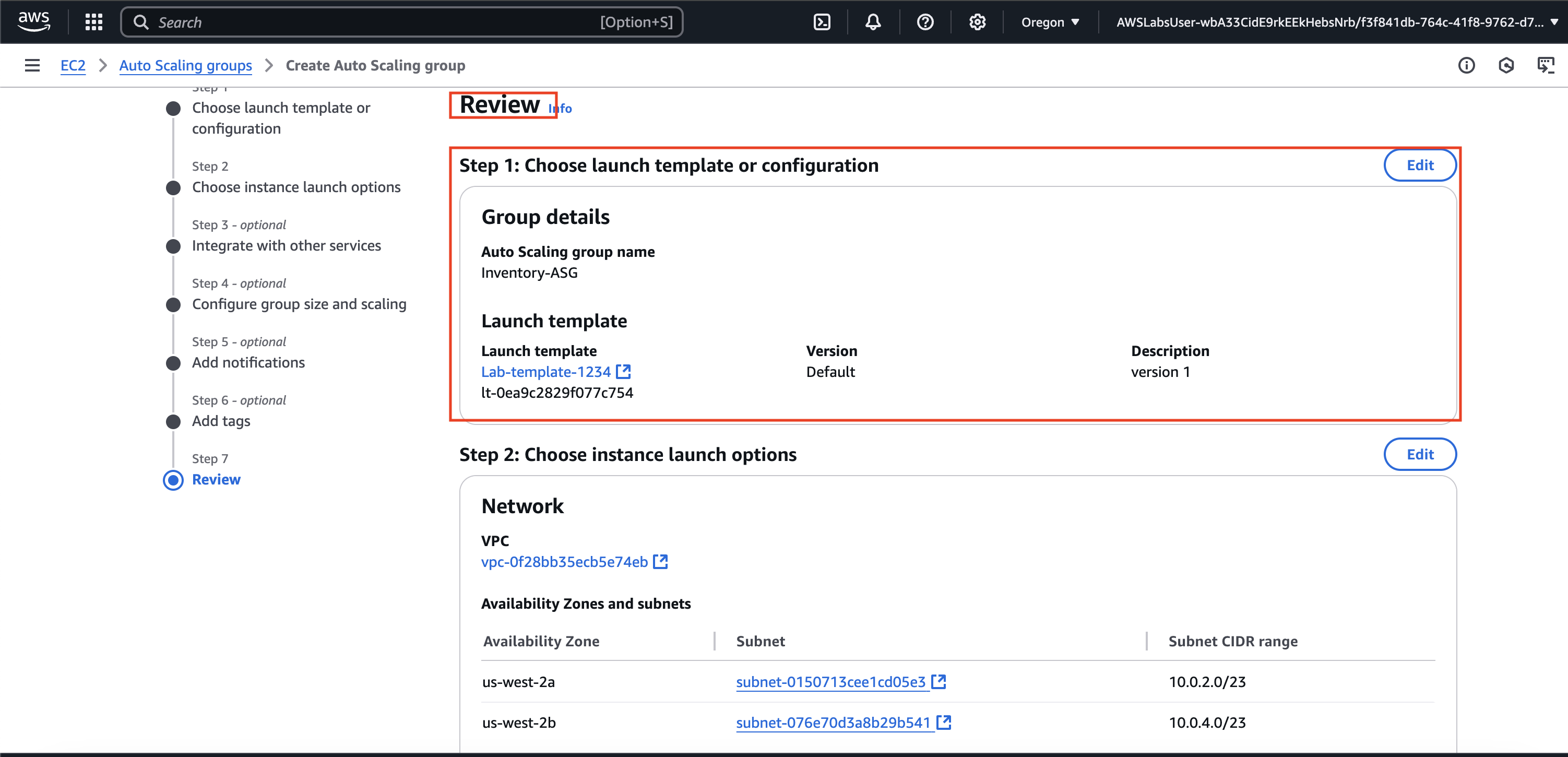Open external link icon beside Lab-template-1234

[x=623, y=372]
